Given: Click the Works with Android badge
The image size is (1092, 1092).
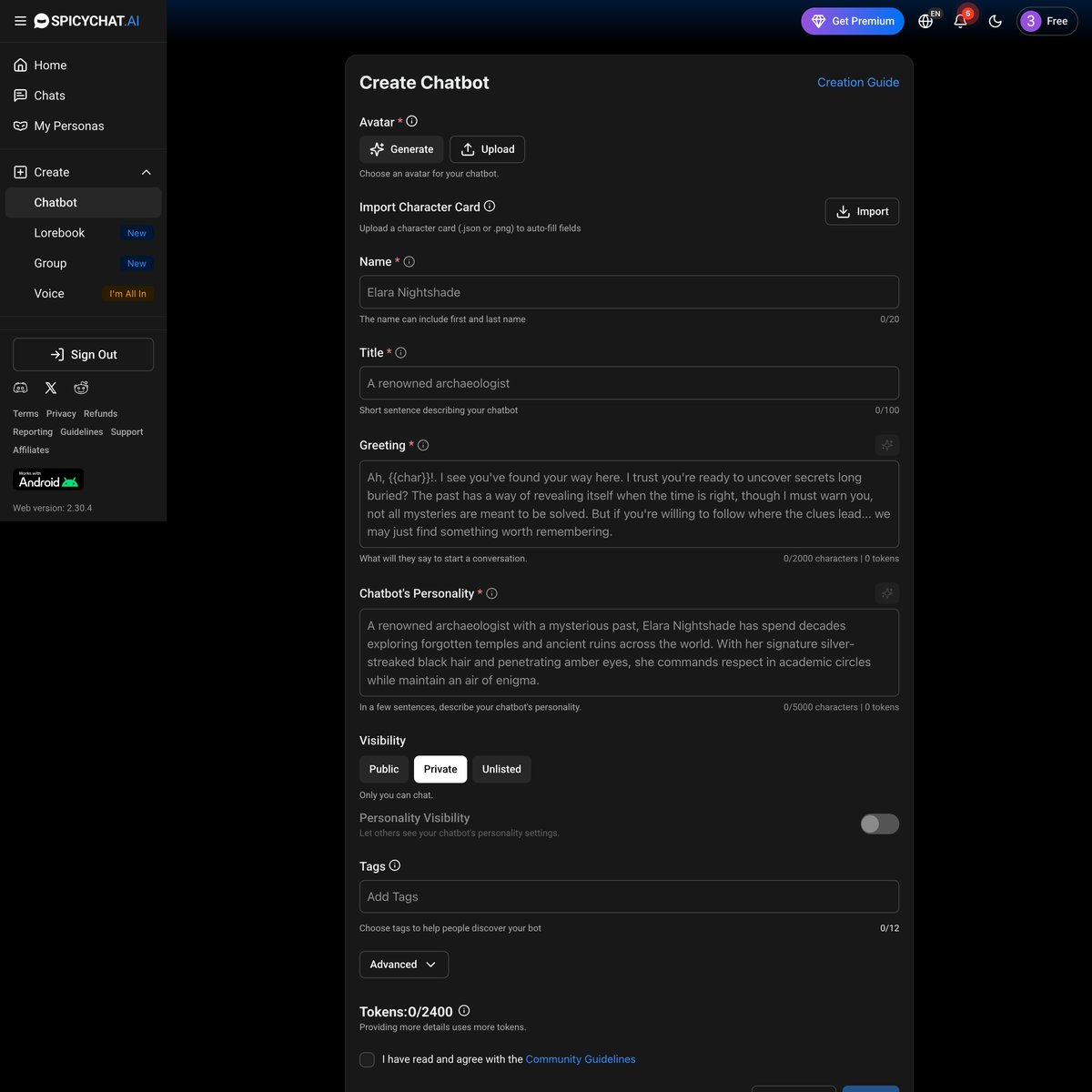Looking at the screenshot, I should pyautogui.click(x=48, y=479).
